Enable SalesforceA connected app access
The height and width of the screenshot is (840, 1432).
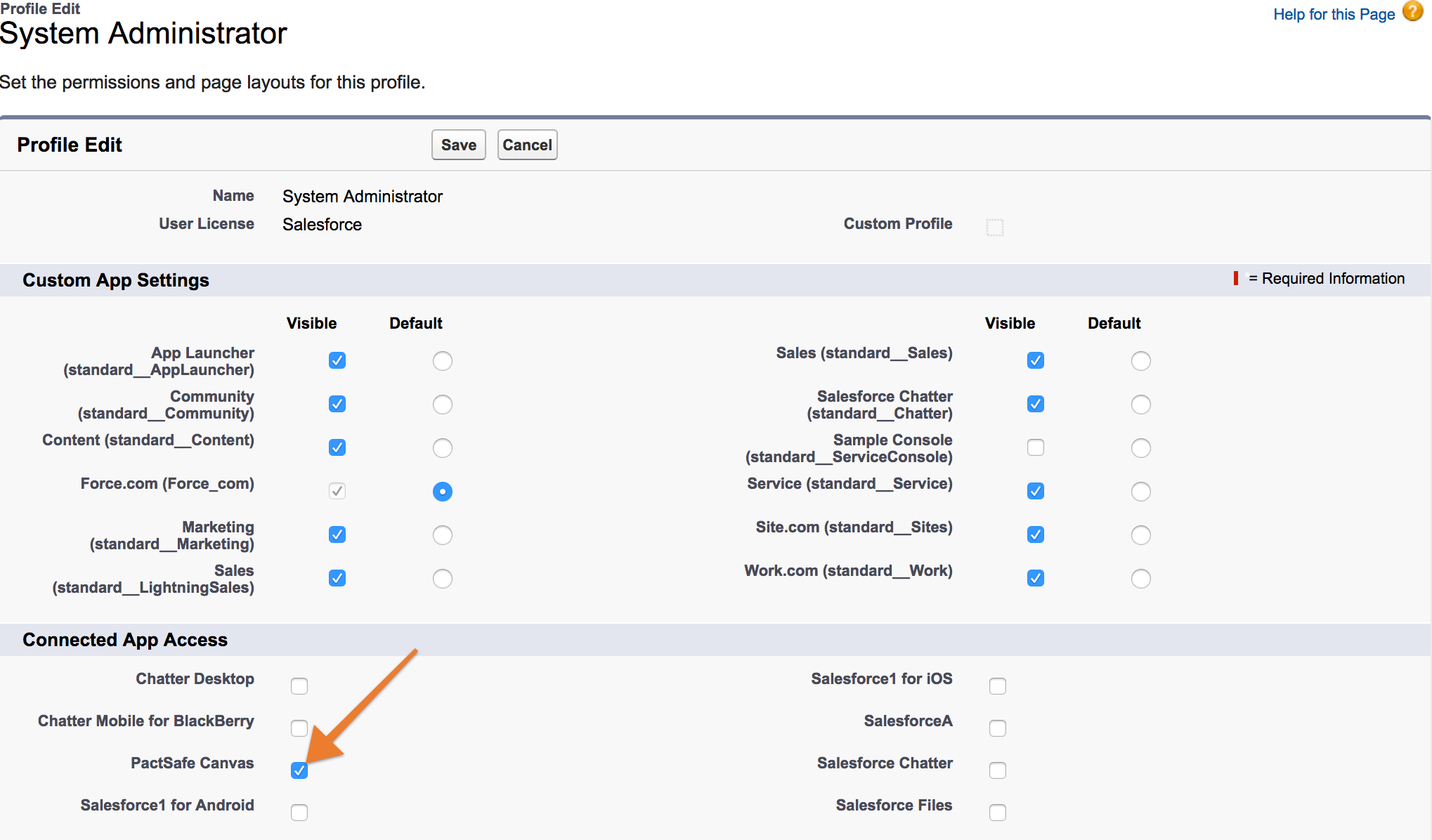(998, 728)
